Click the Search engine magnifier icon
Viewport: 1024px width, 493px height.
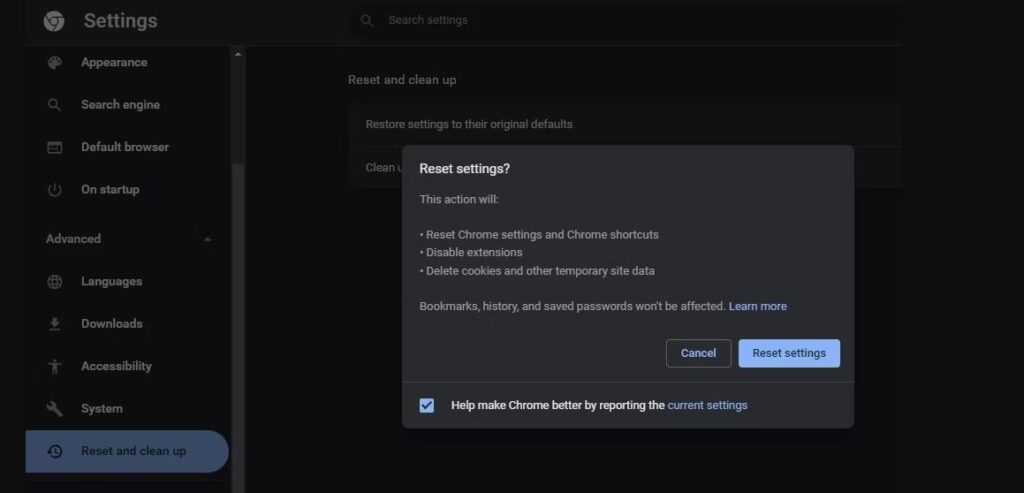tap(55, 104)
